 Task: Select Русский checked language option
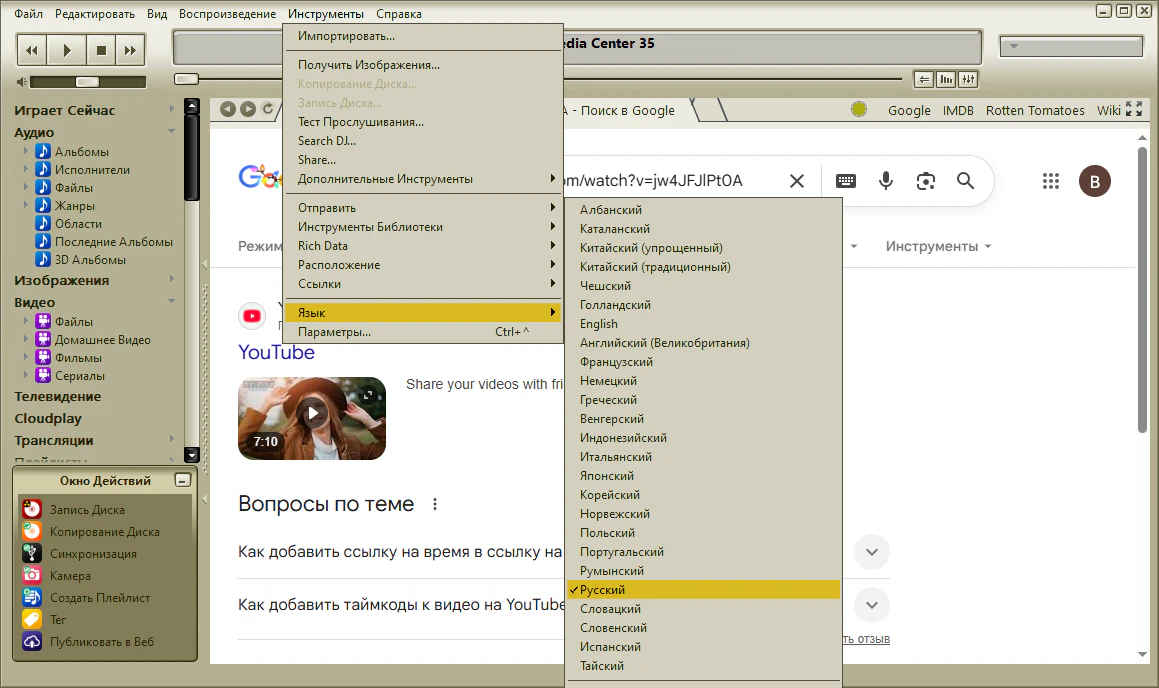(603, 590)
